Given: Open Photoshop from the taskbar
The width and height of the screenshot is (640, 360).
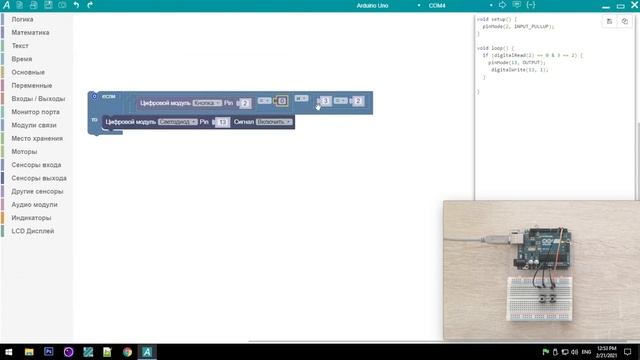Looking at the screenshot, I should coord(49,351).
